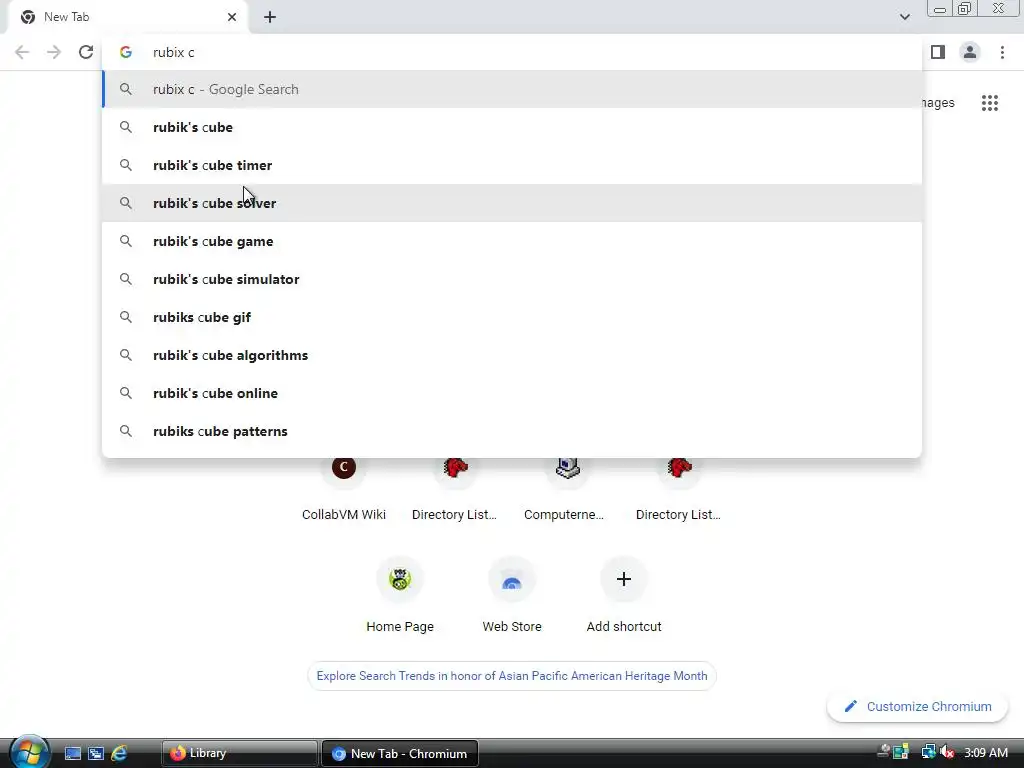Click the muted volume tray icon

[x=947, y=753]
